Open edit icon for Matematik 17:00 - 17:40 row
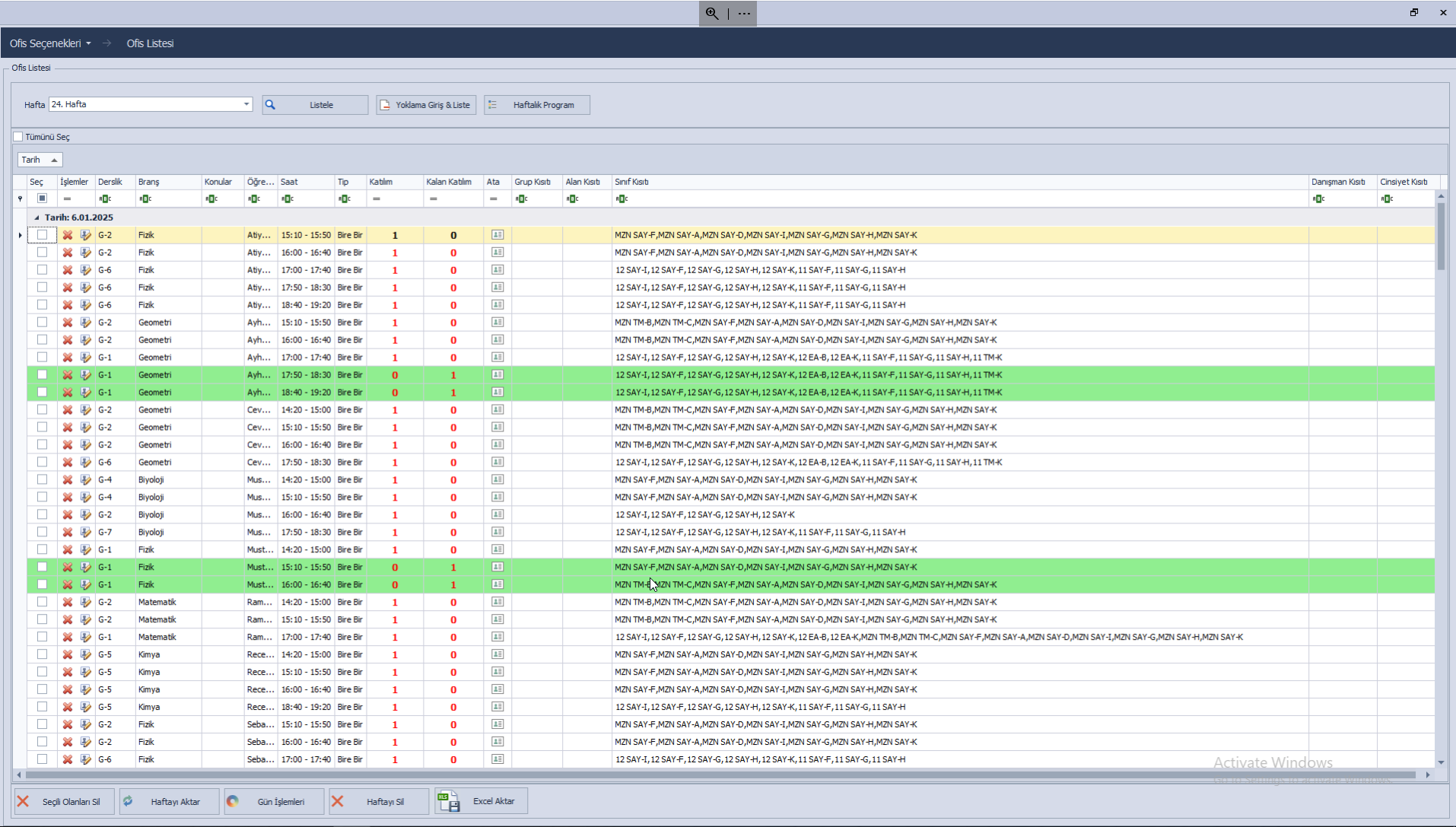 [85, 637]
